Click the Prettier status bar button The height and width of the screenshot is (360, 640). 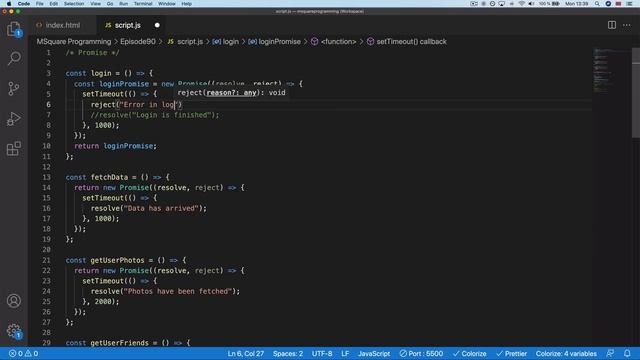click(511, 353)
